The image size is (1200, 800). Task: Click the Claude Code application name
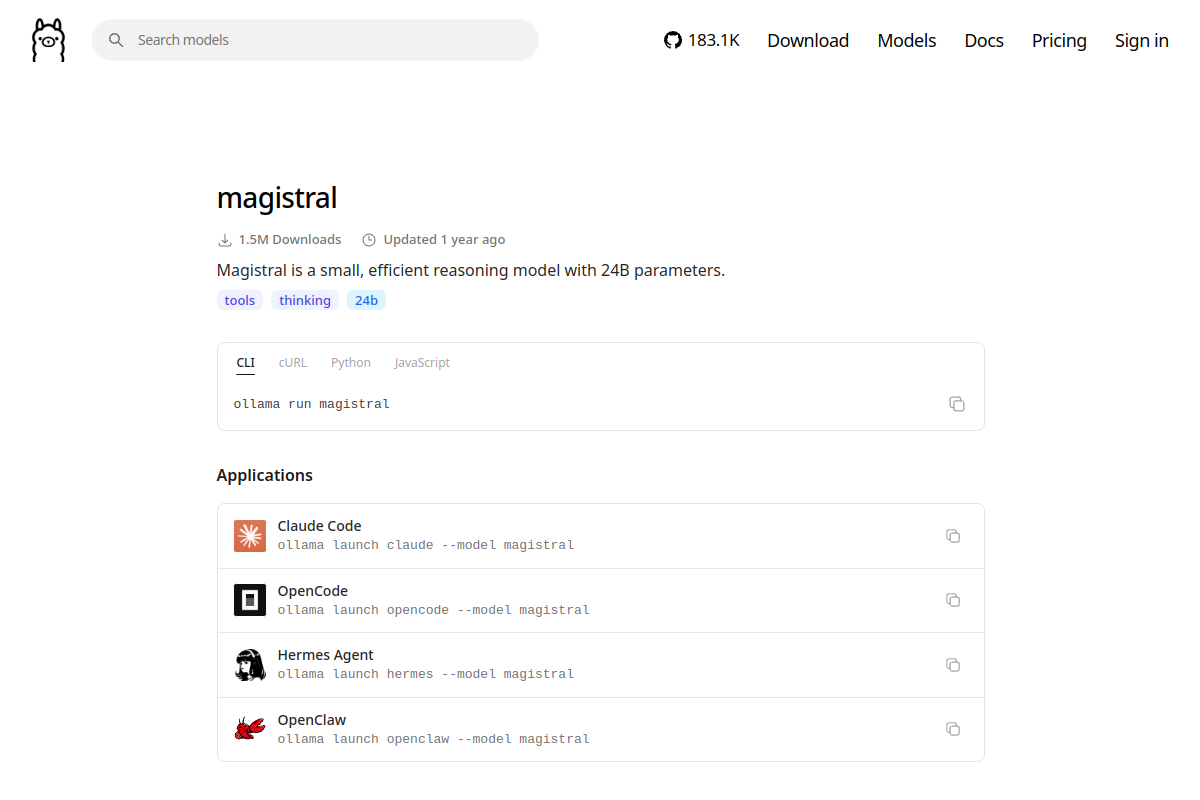click(x=320, y=526)
